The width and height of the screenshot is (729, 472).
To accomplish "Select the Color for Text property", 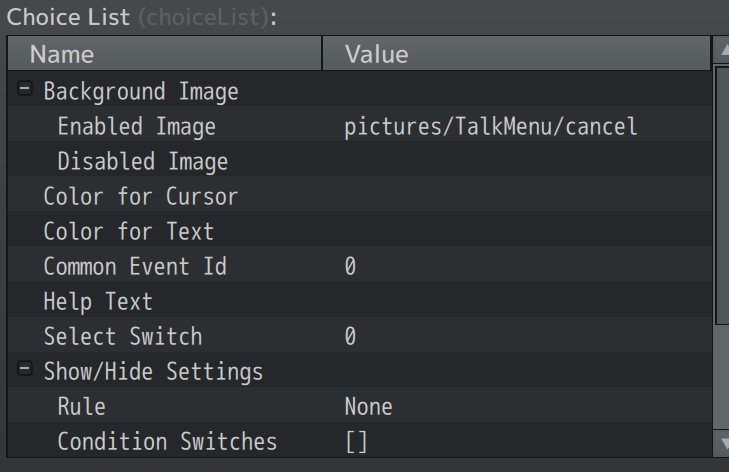I will point(128,232).
